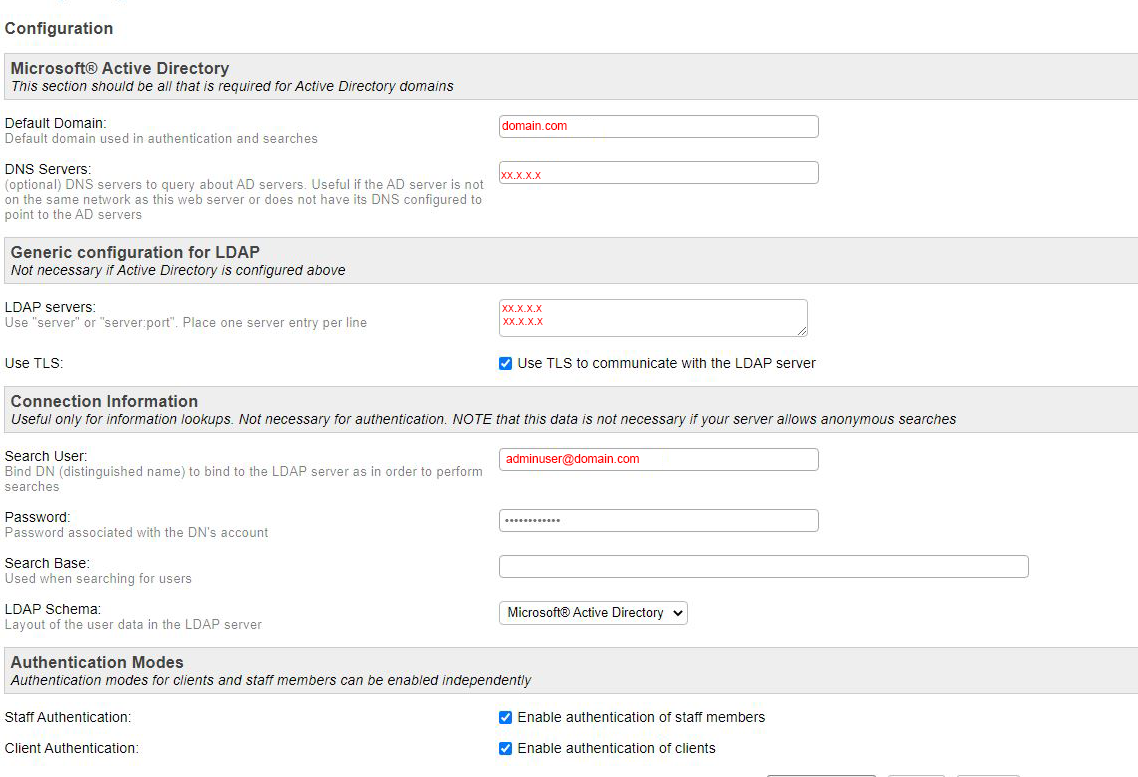
Task: Click inside the LDAP servers textarea
Action: tap(652, 317)
